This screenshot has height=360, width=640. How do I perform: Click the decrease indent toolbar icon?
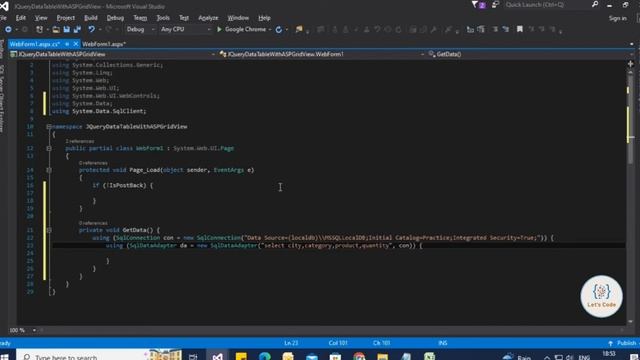coord(470,29)
